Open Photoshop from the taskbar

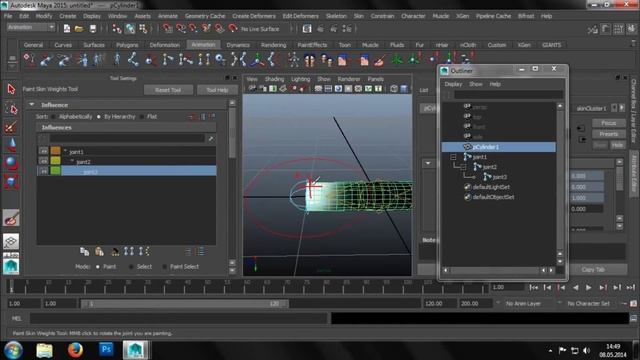[x=106, y=350]
